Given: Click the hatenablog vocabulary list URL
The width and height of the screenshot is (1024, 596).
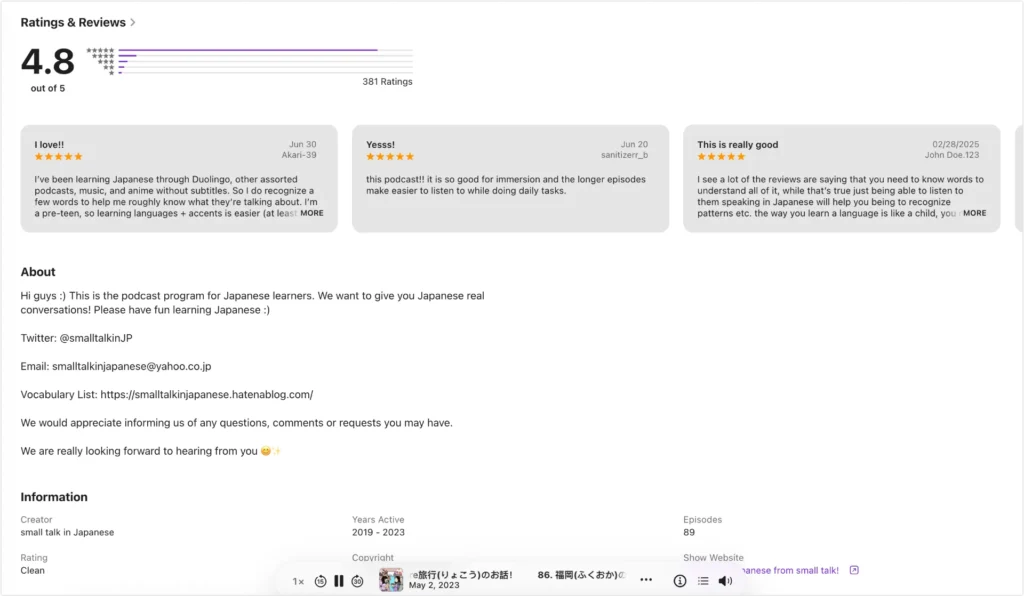Looking at the screenshot, I should pos(207,394).
